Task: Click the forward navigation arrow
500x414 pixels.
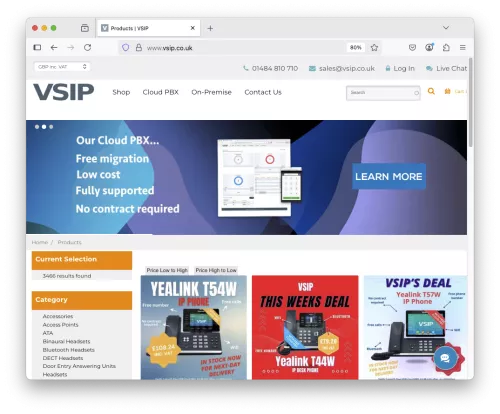Action: pyautogui.click(x=71, y=48)
